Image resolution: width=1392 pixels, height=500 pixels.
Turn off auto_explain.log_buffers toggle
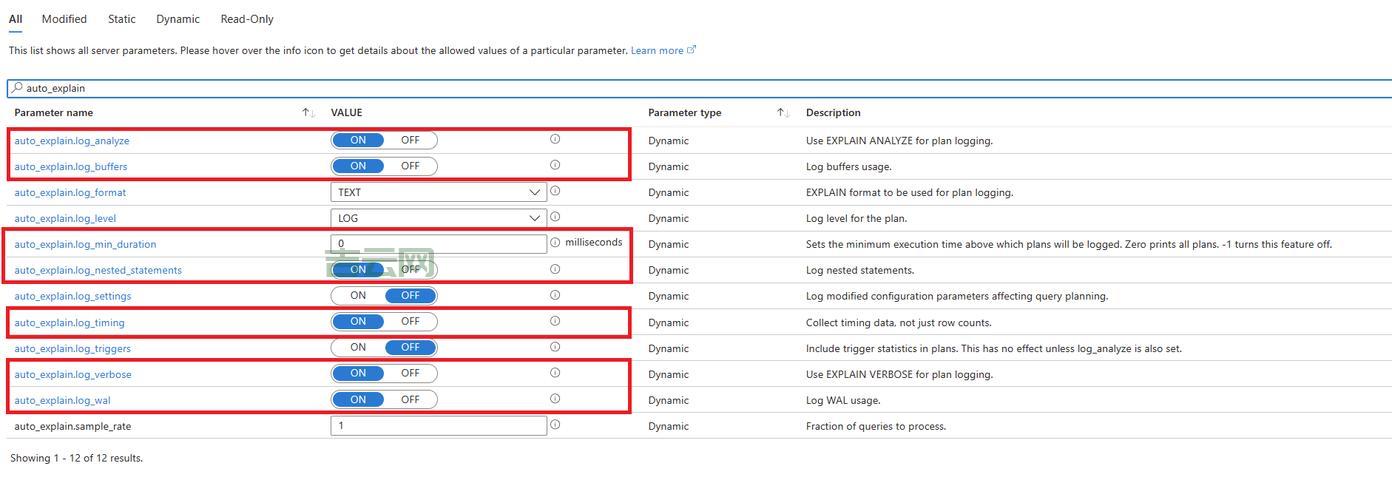410,166
